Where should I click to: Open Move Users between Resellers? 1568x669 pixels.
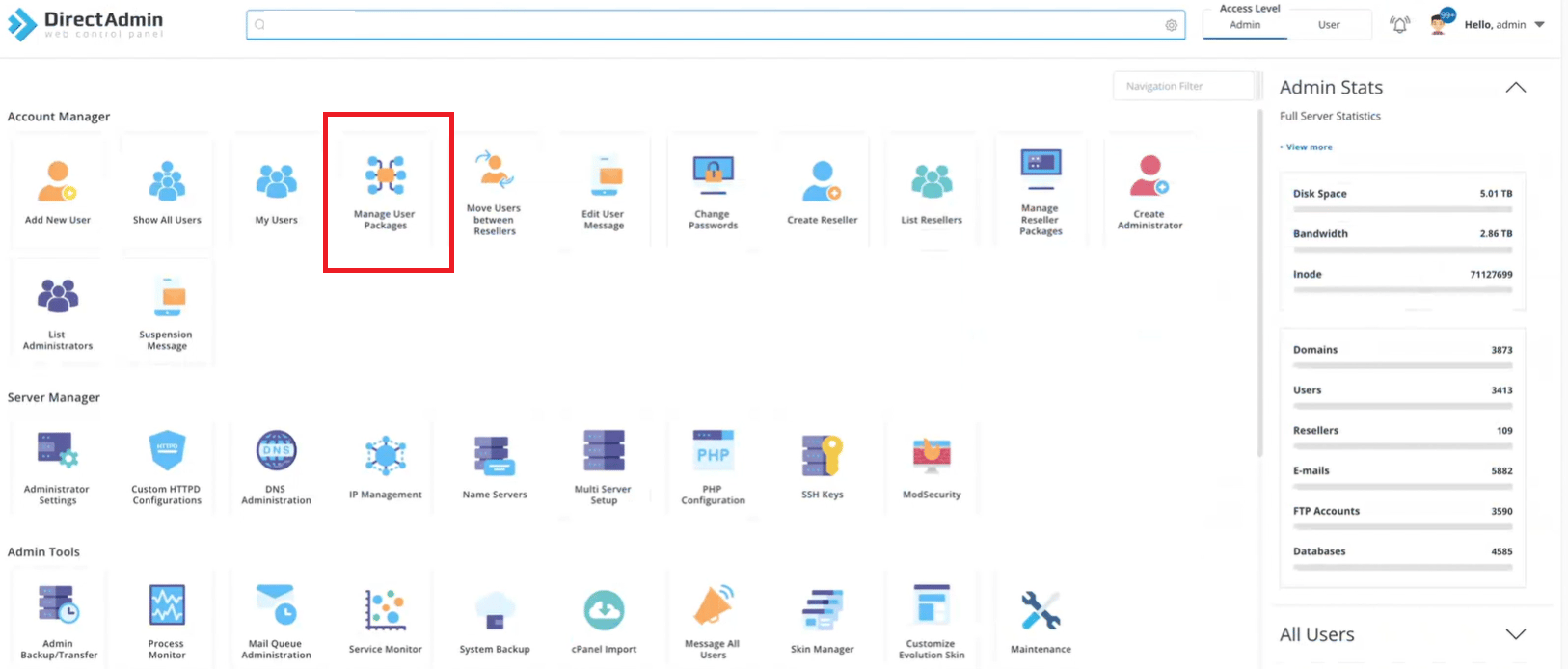[x=495, y=191]
